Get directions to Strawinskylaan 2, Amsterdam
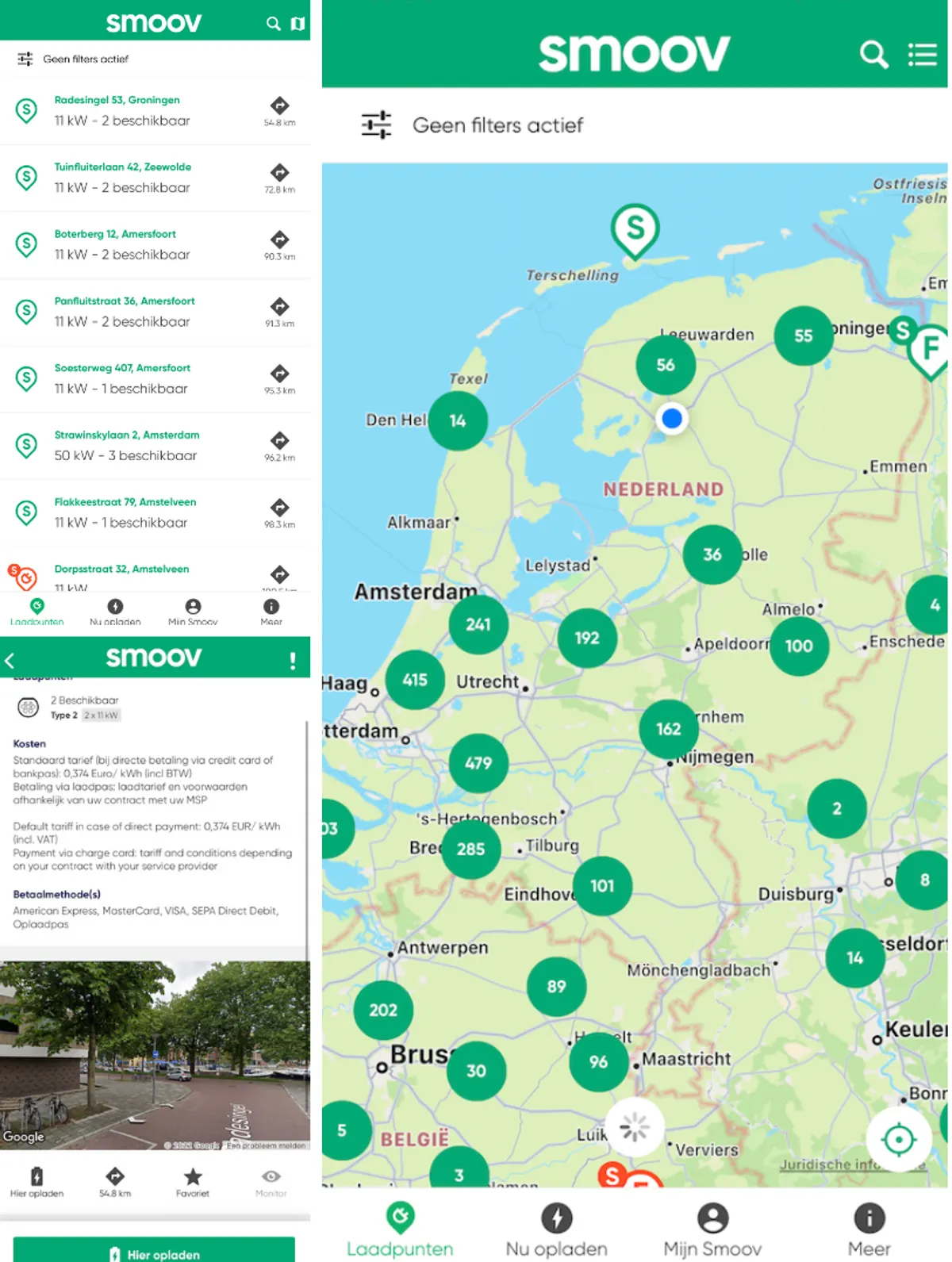This screenshot has width=952, height=1262. pyautogui.click(x=279, y=440)
